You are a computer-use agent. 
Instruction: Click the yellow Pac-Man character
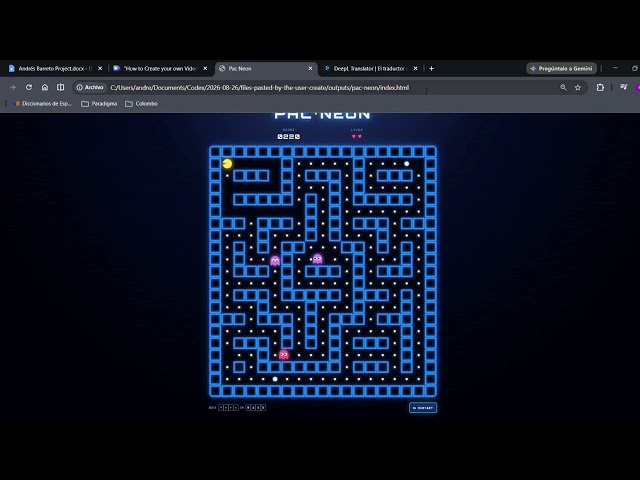[227, 164]
